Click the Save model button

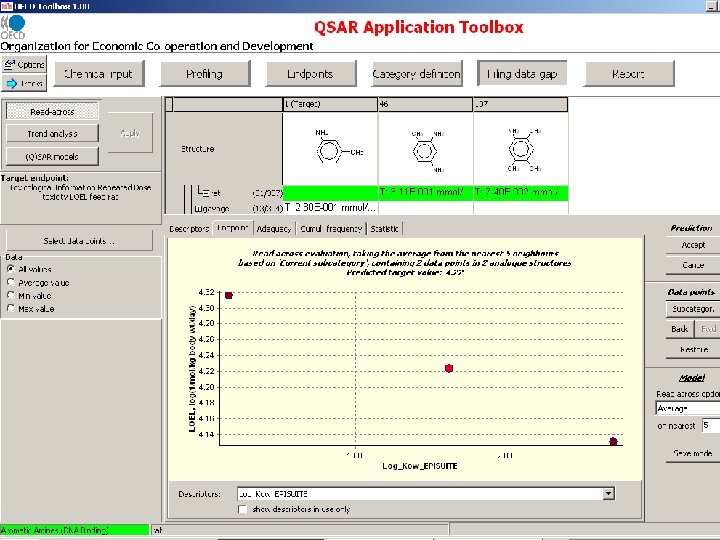[x=693, y=453]
